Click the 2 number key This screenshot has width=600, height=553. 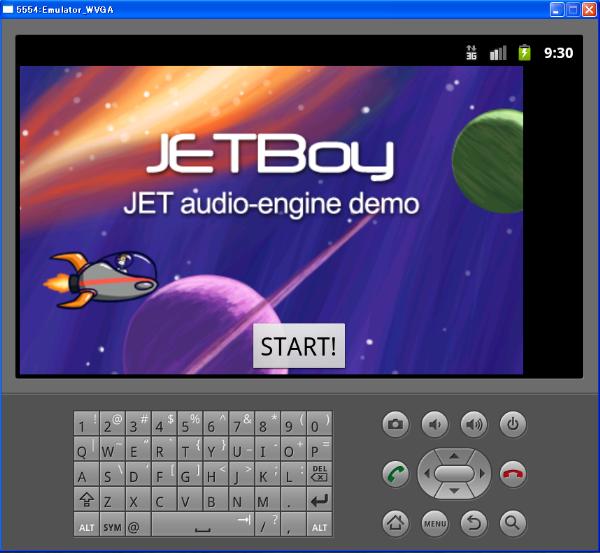coord(112,423)
